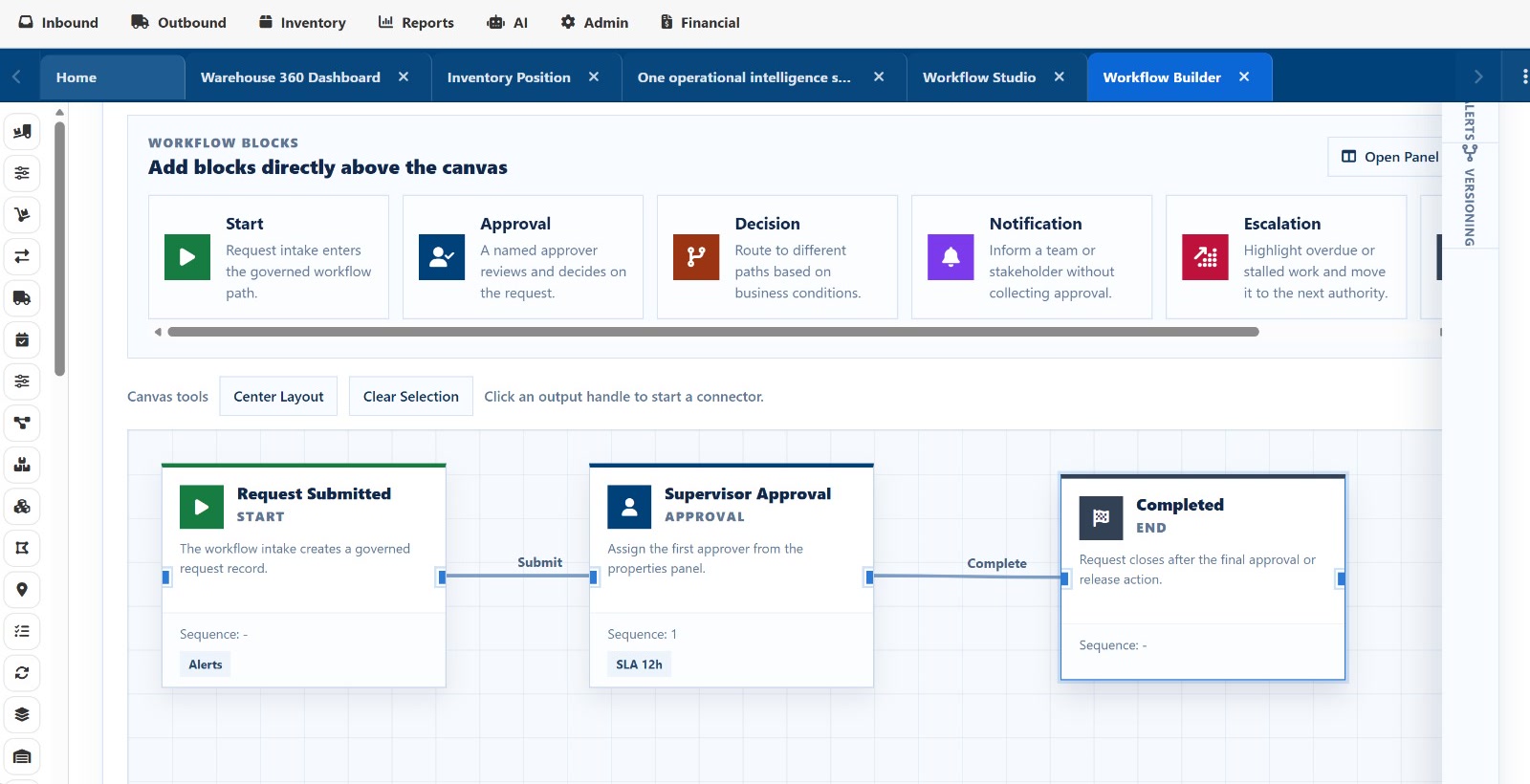Click the flow diagram sidebar icon
Screen dimensions: 1530x784
(22, 423)
